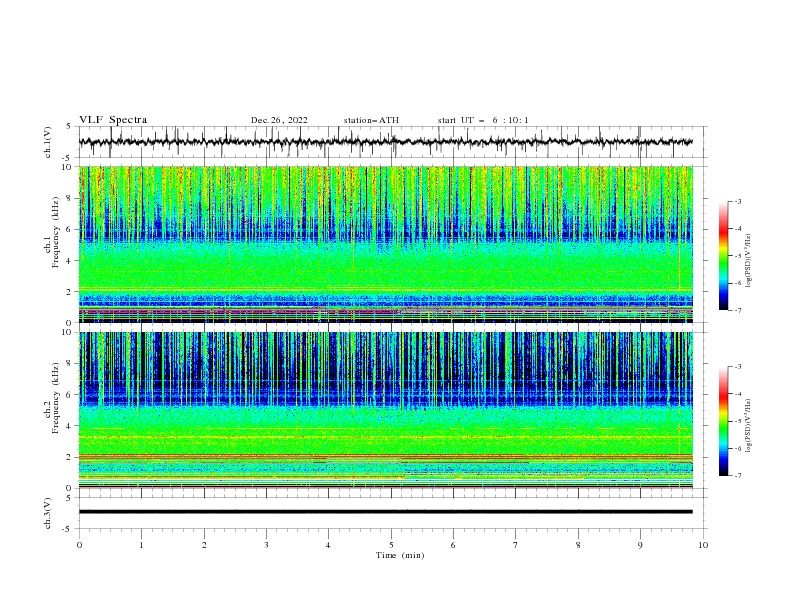Screen dimensions: 792x612
Task: Click the "0" tick on time axis
Action: [x=79, y=545]
